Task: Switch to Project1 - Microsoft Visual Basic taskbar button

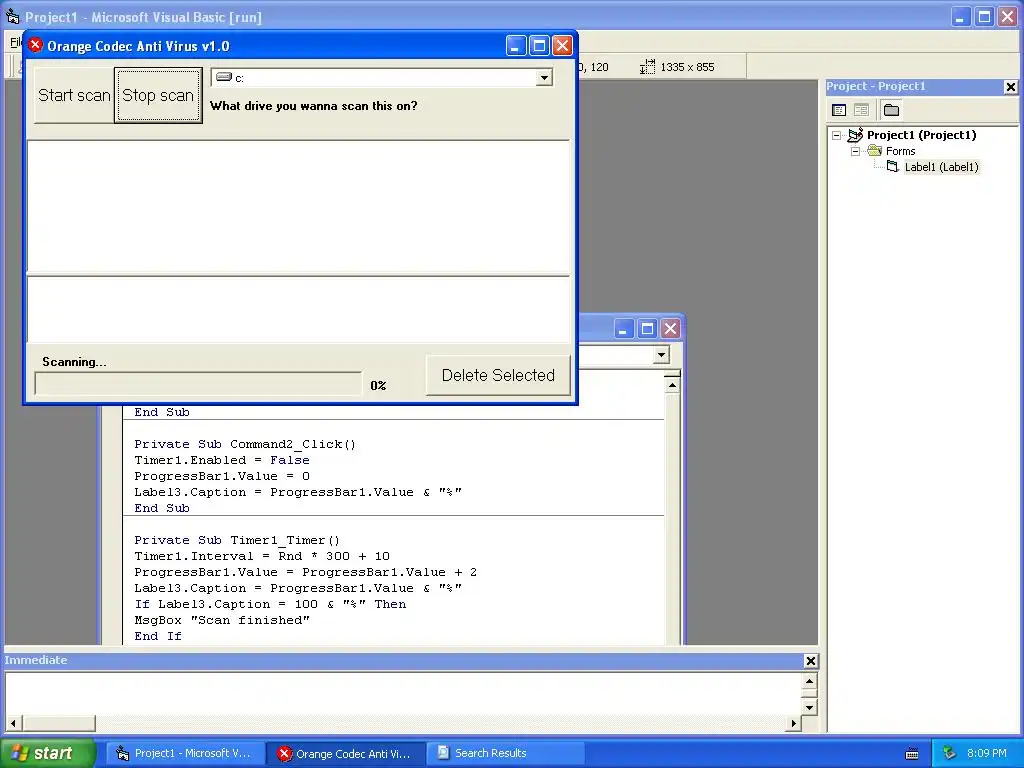Action: pos(185,753)
